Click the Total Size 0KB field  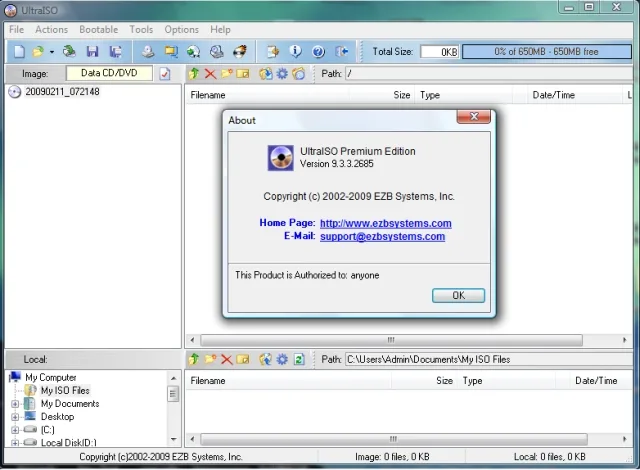point(440,52)
